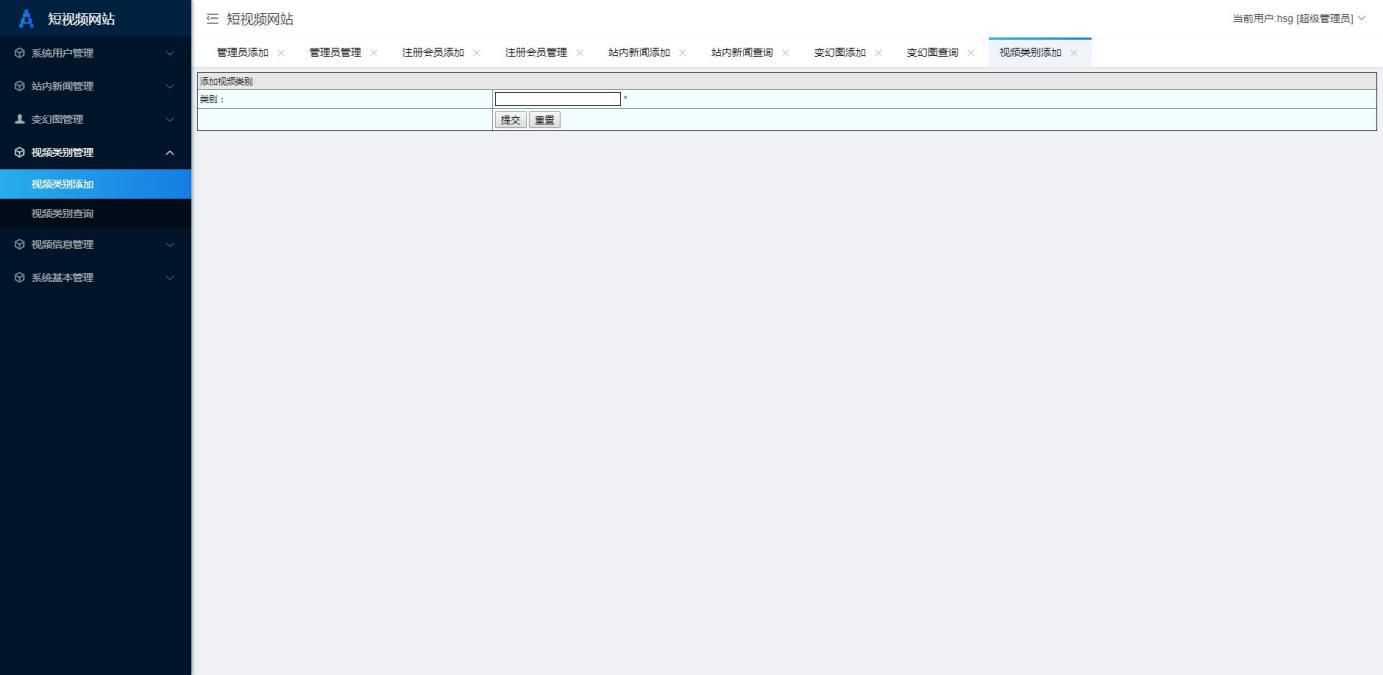Close the 注册会员添加 tab
1383x675 pixels.
[477, 53]
